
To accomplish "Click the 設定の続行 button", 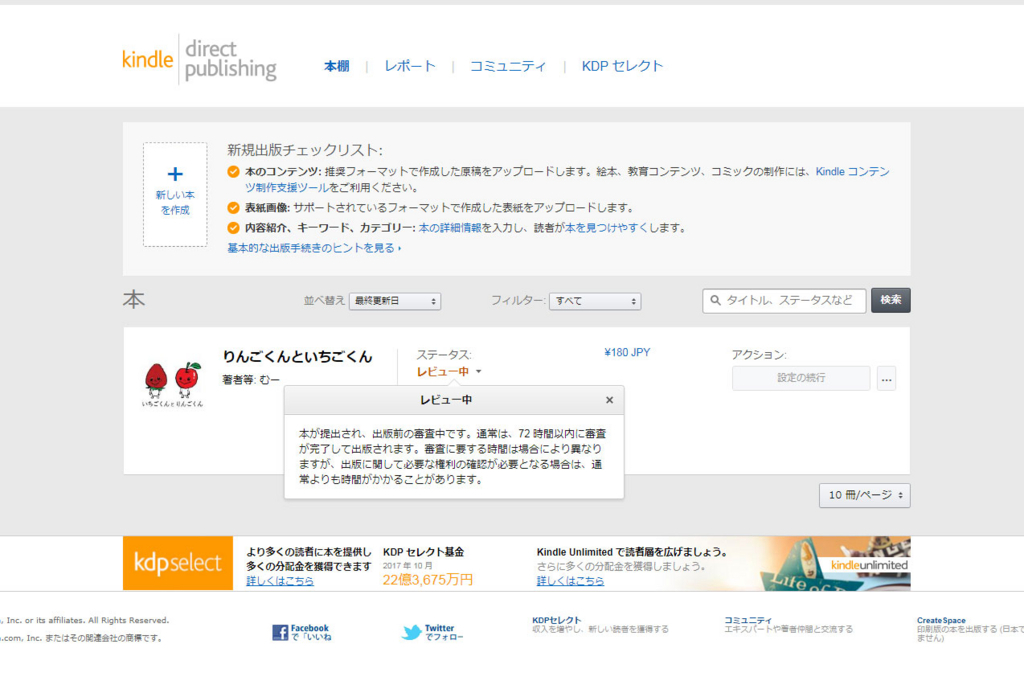I will coord(801,378).
